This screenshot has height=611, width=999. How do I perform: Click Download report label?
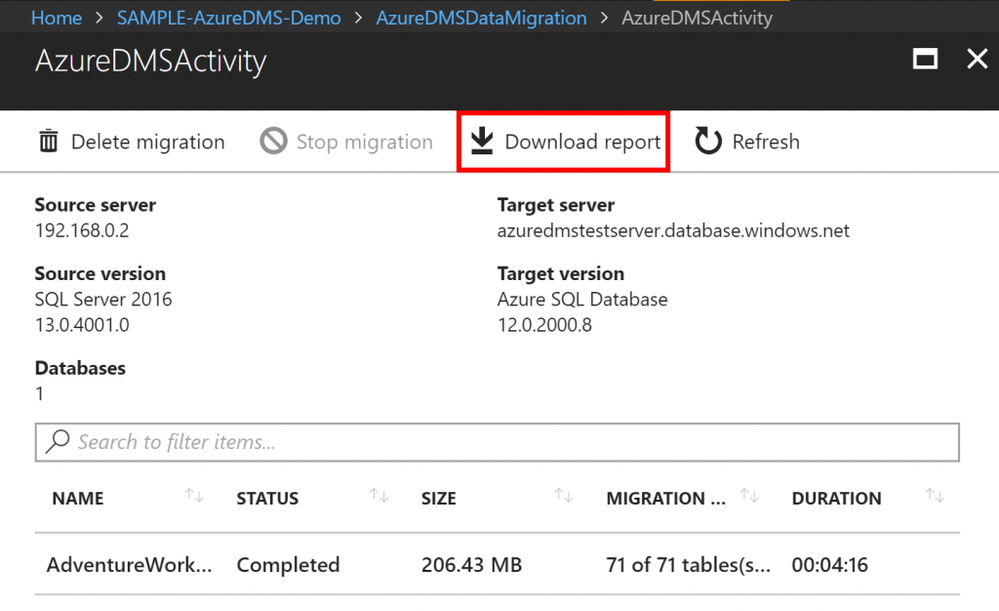point(582,141)
